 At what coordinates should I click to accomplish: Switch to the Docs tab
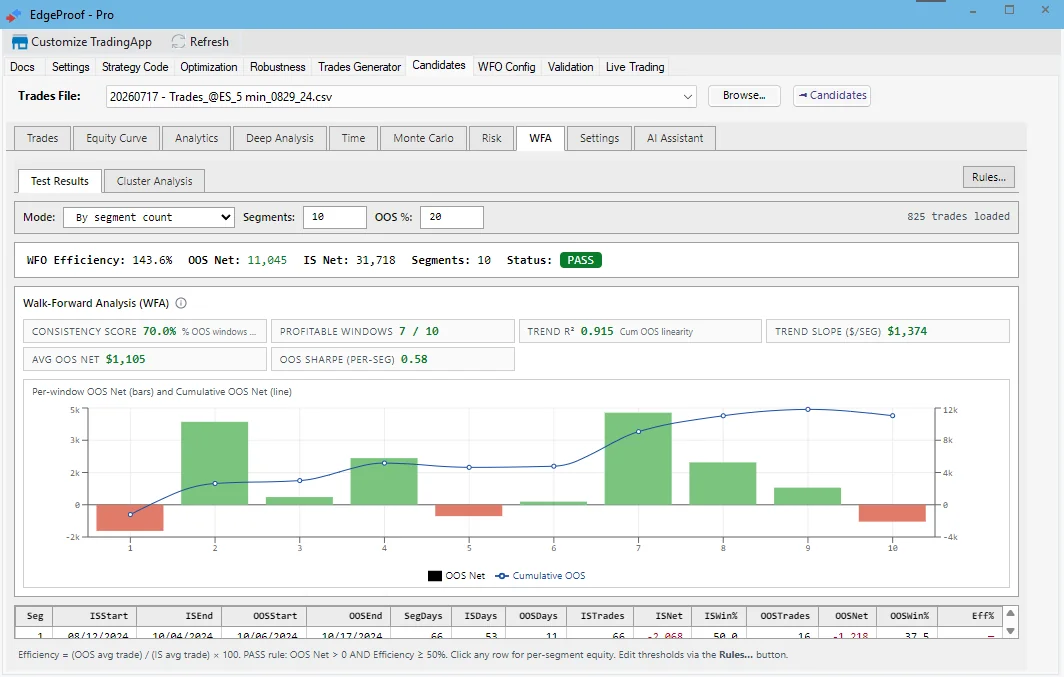[x=22, y=66]
